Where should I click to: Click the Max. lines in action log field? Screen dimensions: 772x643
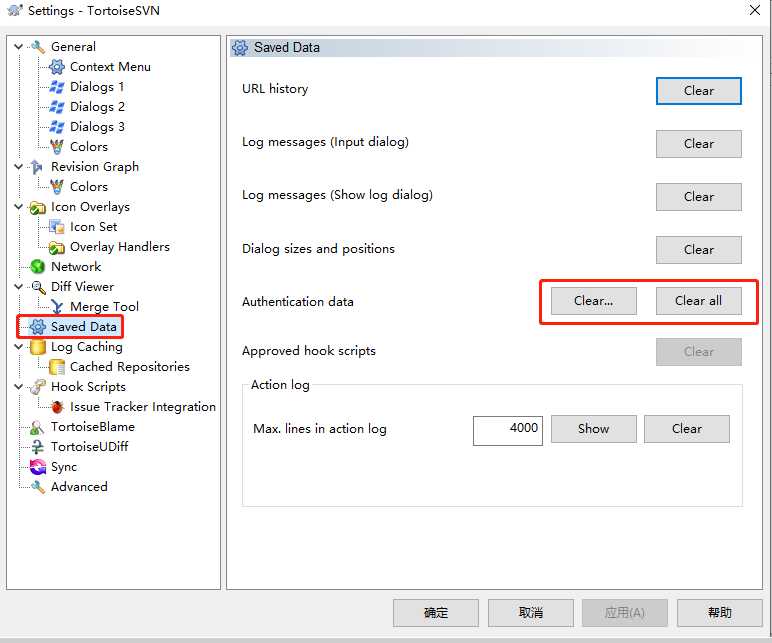tap(508, 431)
